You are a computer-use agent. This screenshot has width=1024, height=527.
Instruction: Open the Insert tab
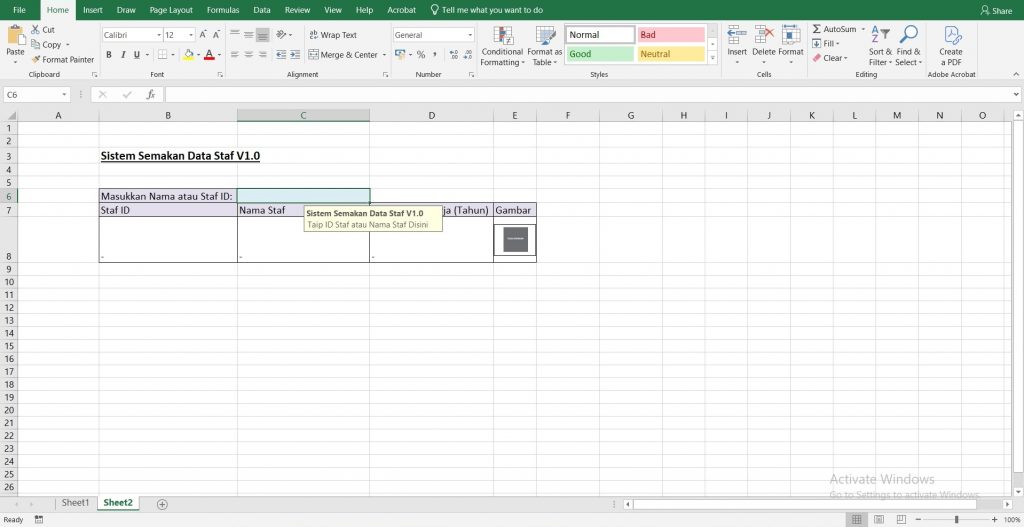tap(93, 10)
